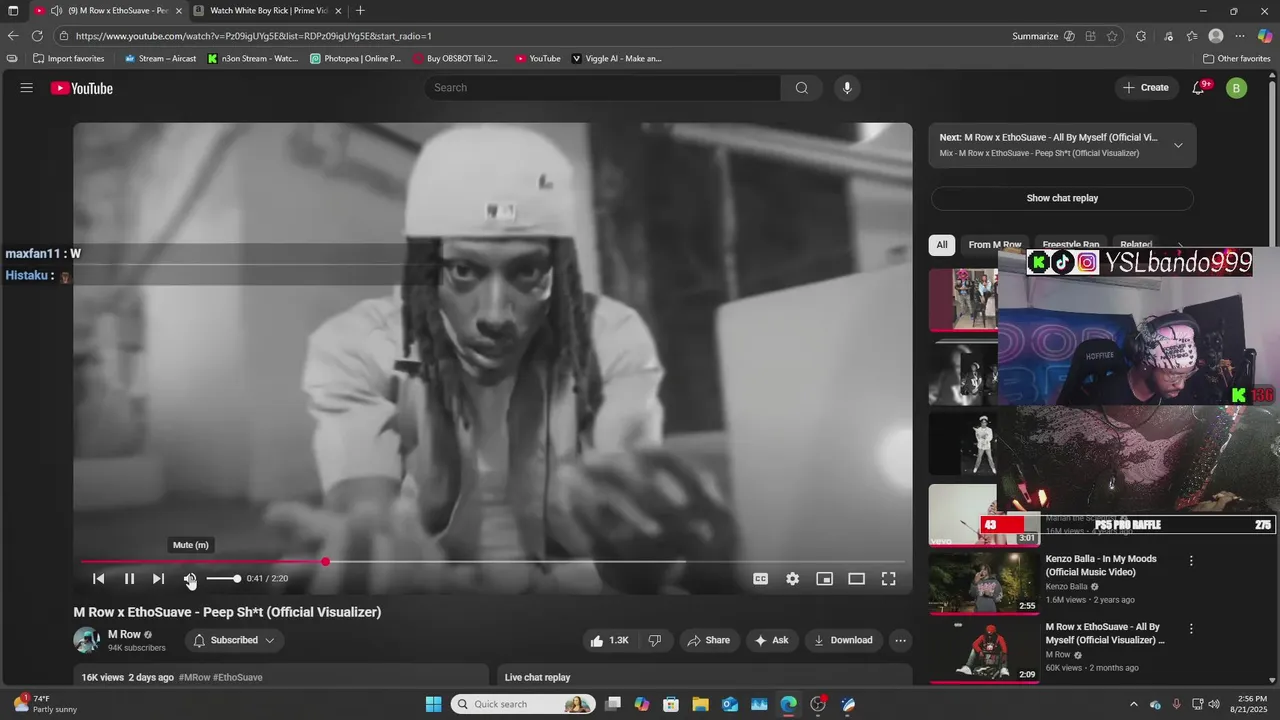Mute the video with the speaker button
This screenshot has width=1280, height=720.
[189, 579]
